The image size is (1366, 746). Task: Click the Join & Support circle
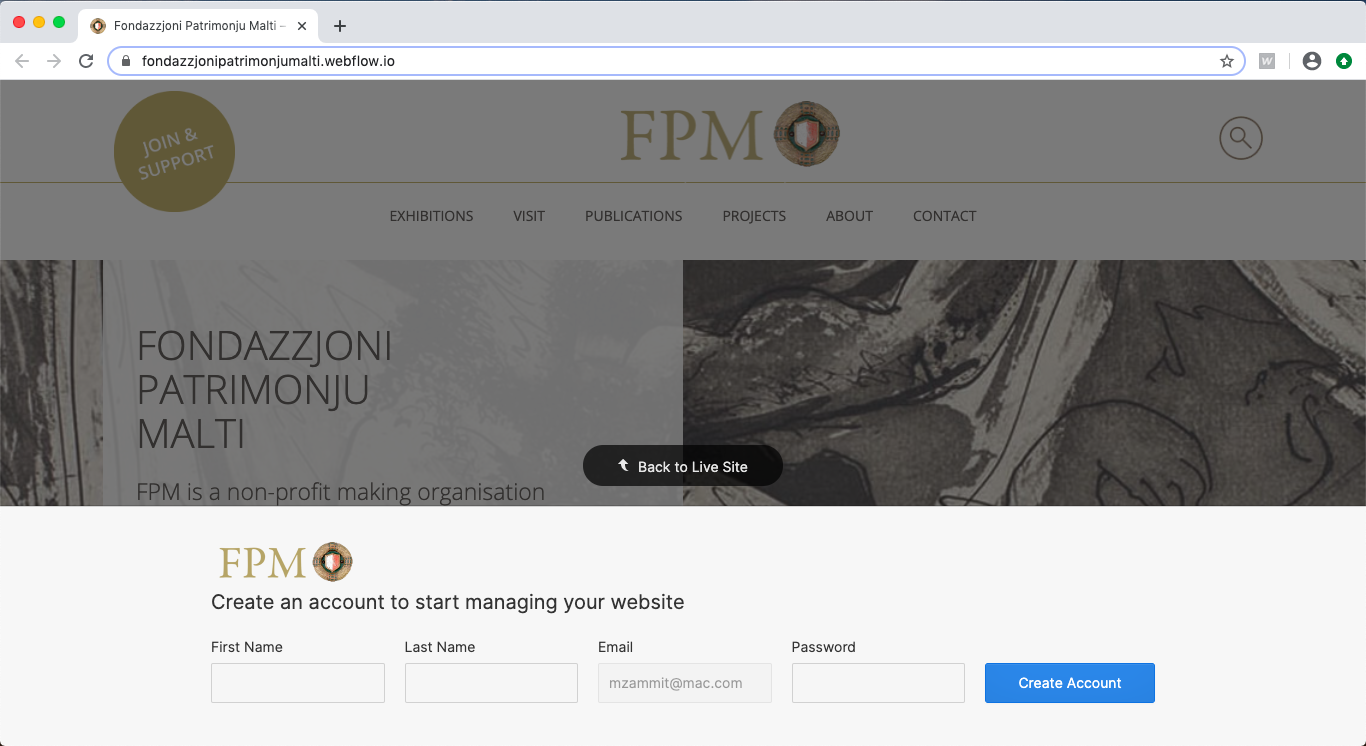pyautogui.click(x=174, y=152)
